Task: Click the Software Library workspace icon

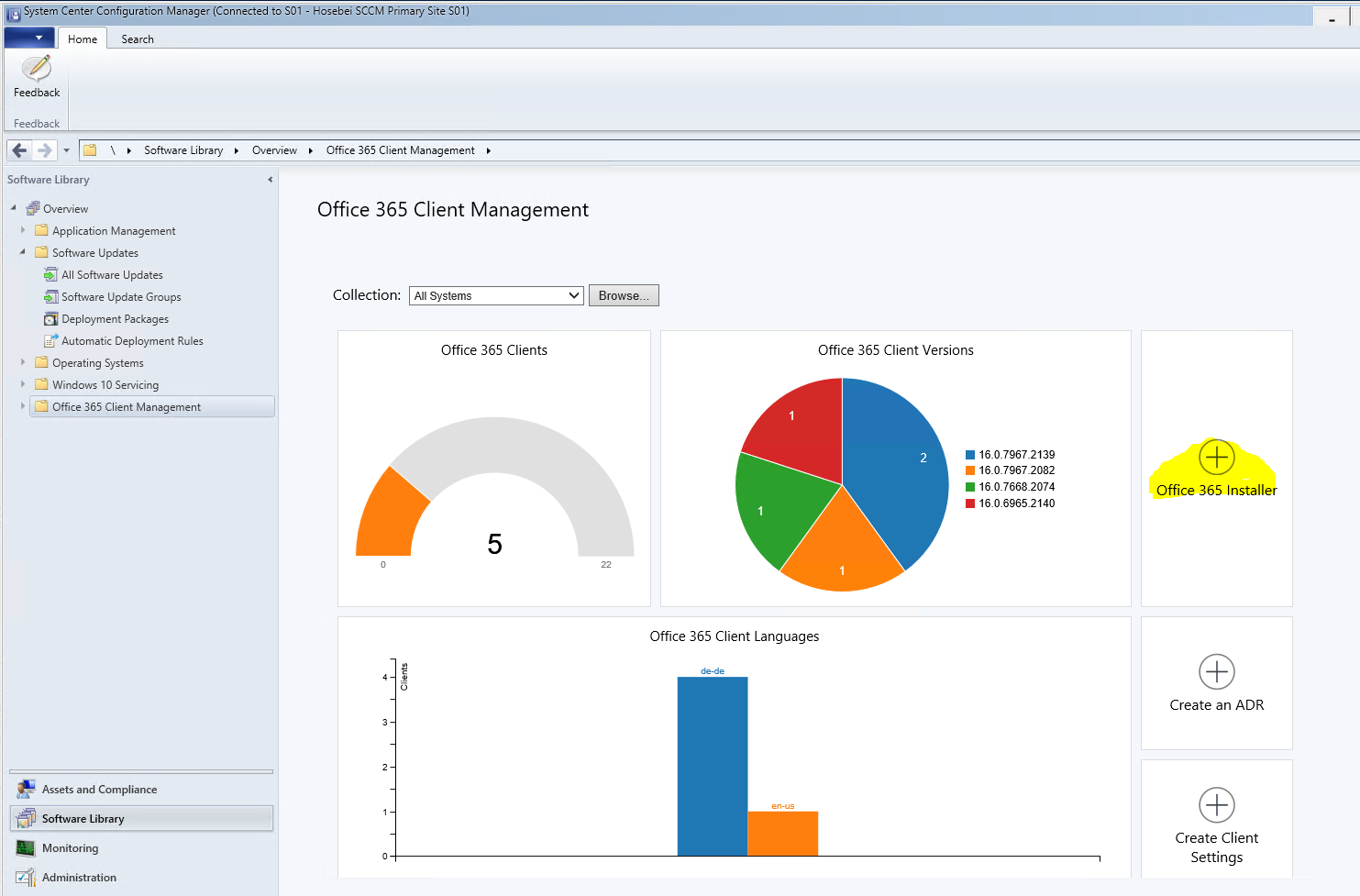Action: pyautogui.click(x=26, y=819)
